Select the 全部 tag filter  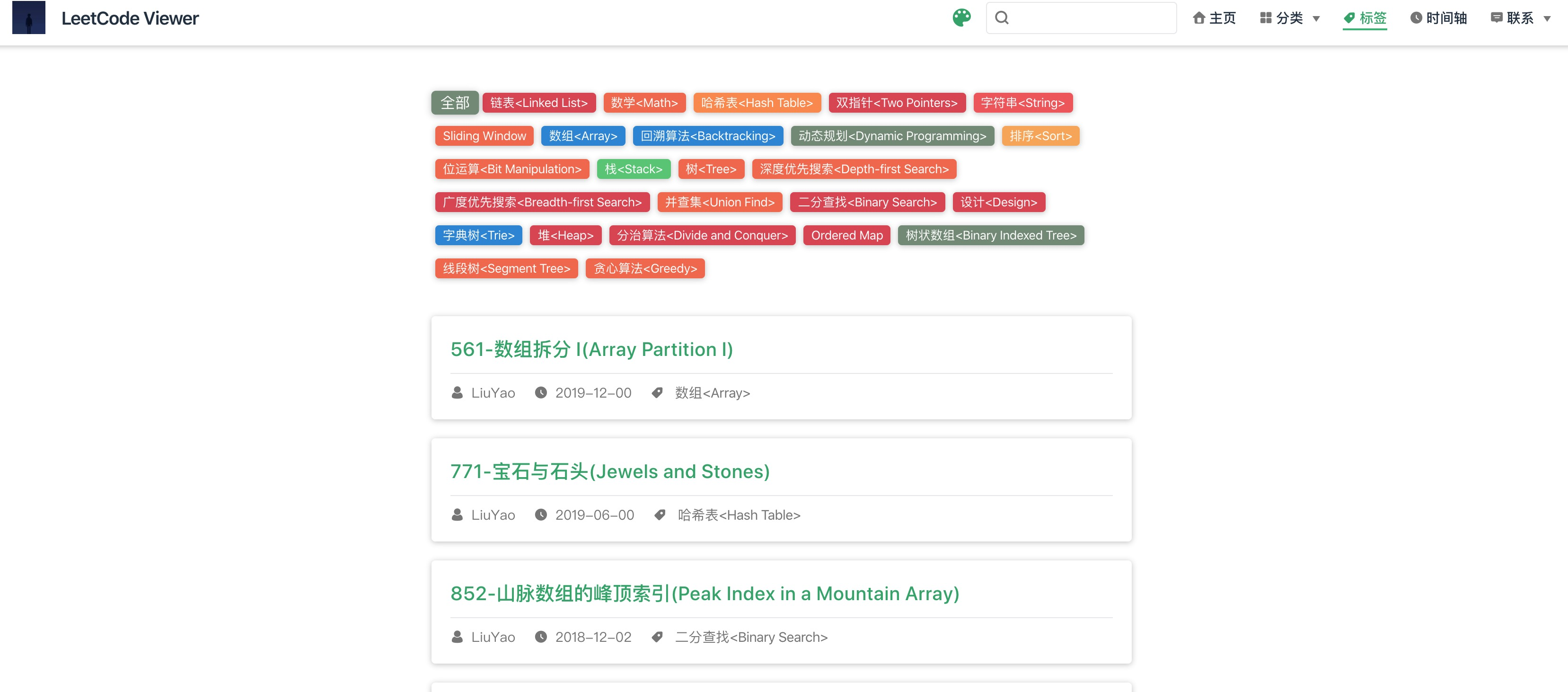pos(455,103)
